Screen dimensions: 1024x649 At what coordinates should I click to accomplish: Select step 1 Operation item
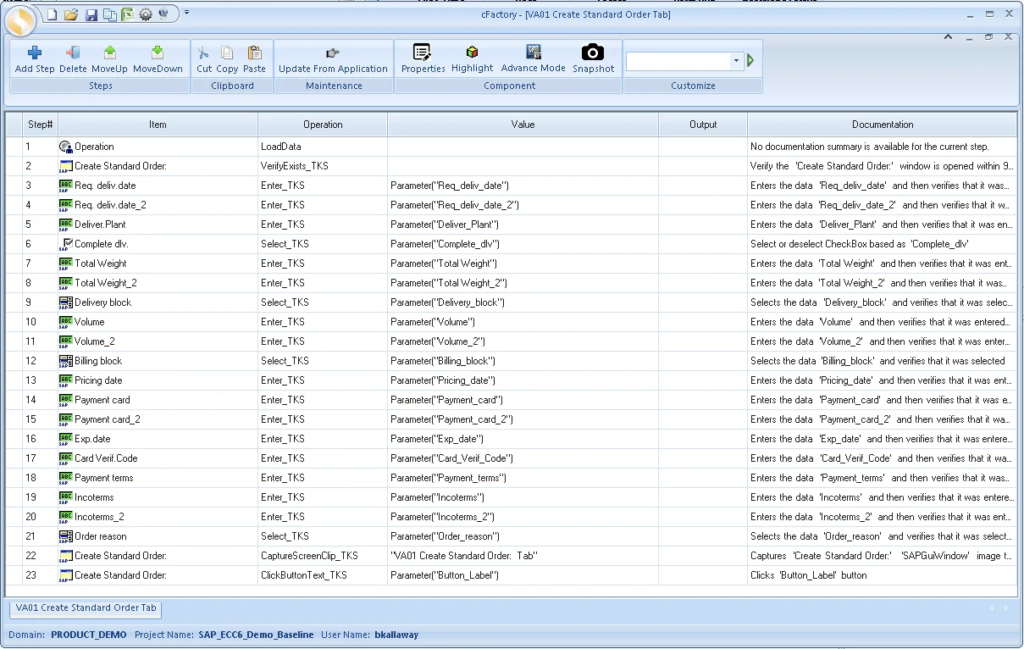click(93, 147)
